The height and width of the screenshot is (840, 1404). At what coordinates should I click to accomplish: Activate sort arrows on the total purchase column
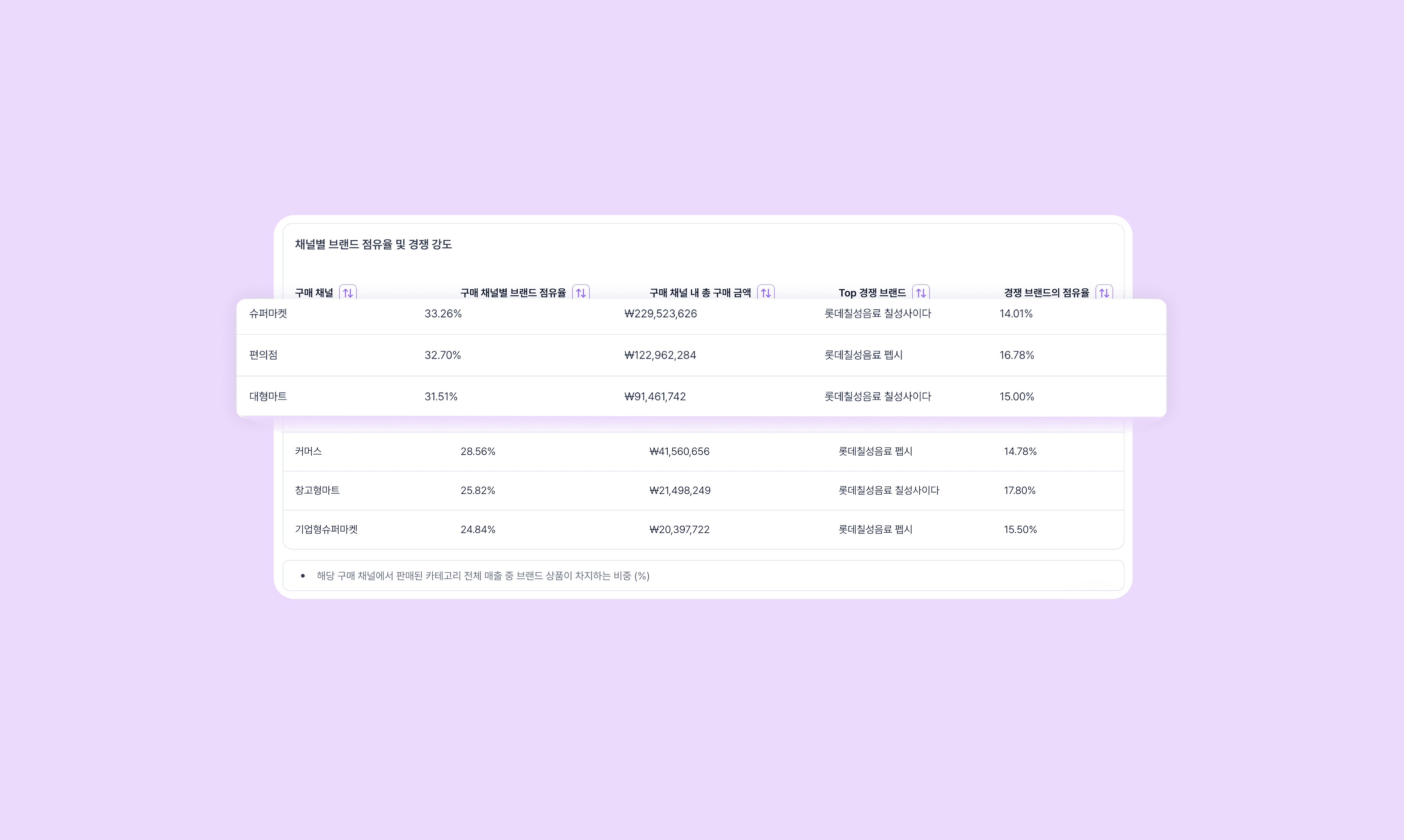pos(767,293)
